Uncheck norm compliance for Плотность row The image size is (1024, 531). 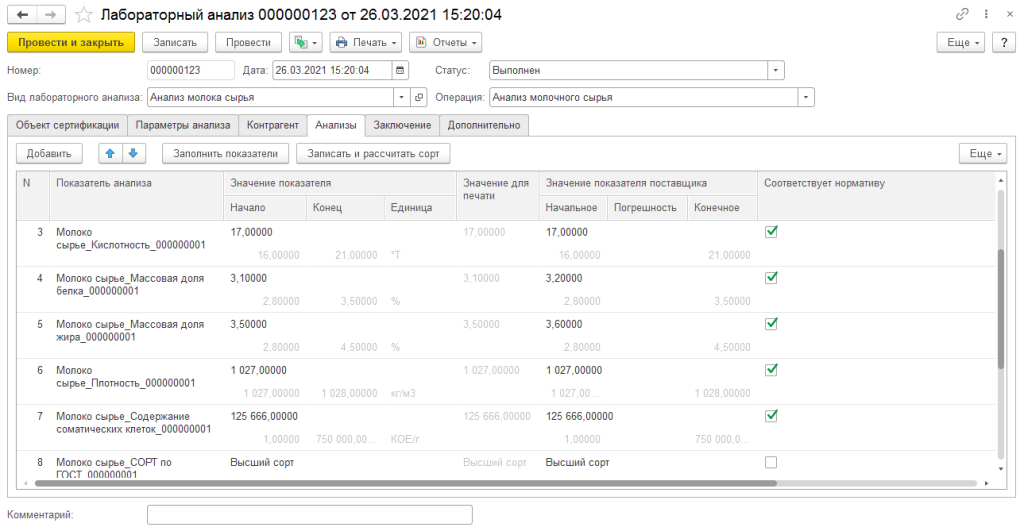point(771,370)
